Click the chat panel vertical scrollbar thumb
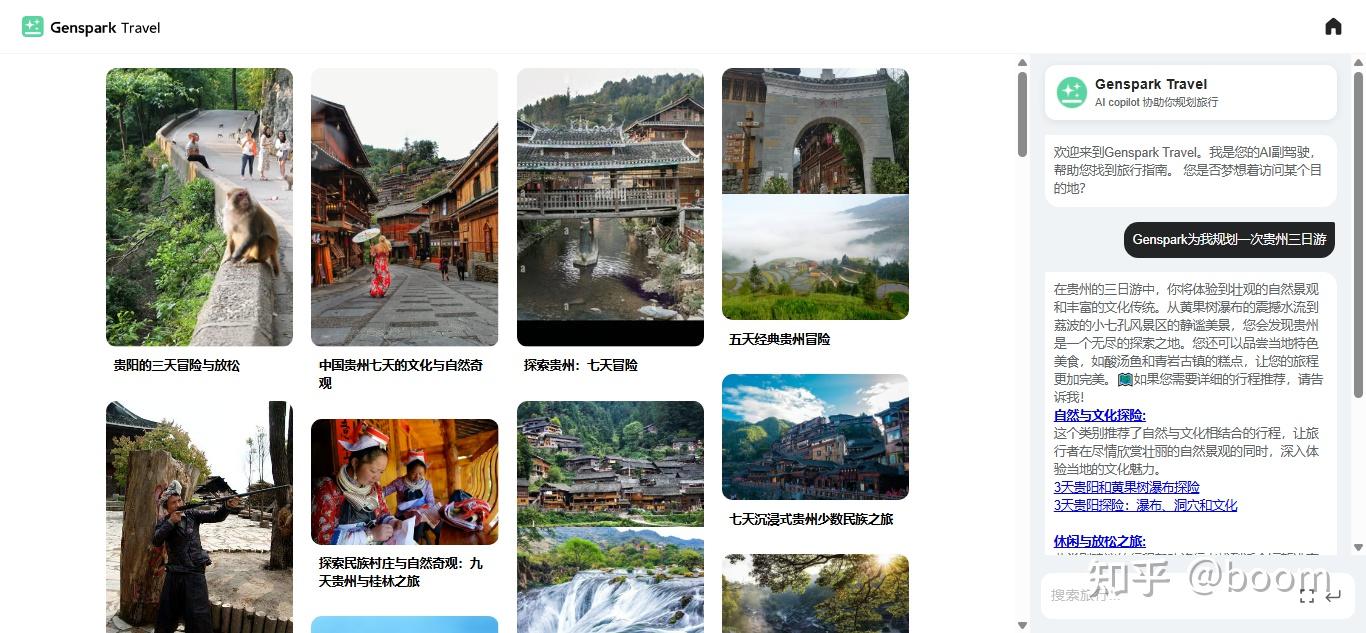1366x633 pixels. tap(1358, 235)
